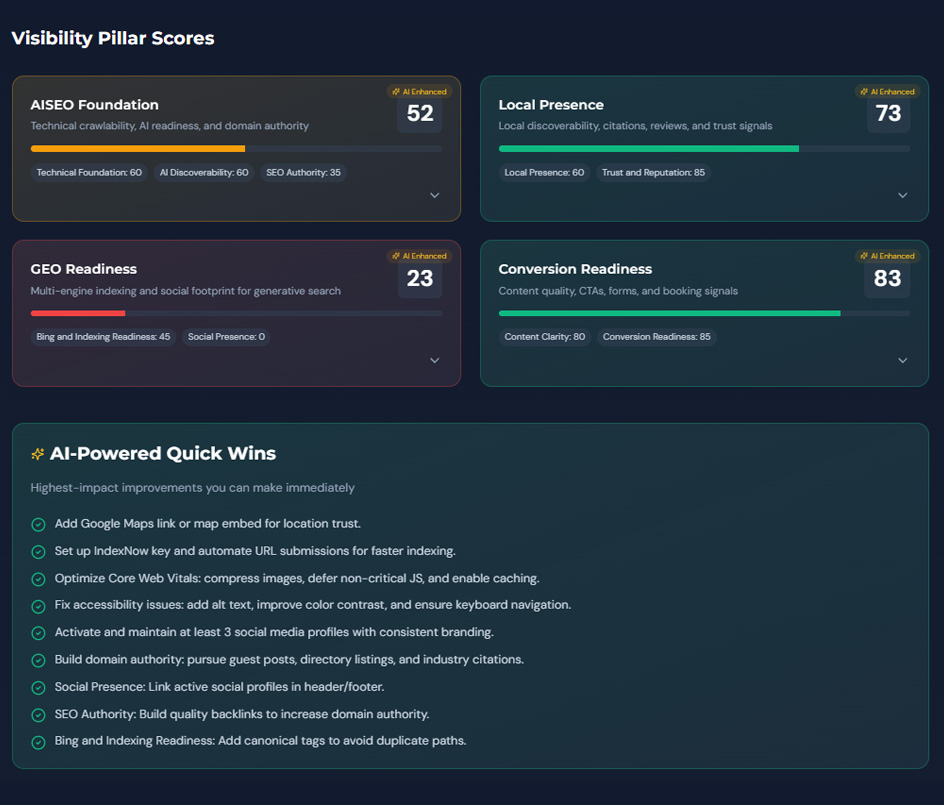Screen dimensions: 944x805
Task: Click the Trust and Reputation: 85 pill
Action: 653,173
